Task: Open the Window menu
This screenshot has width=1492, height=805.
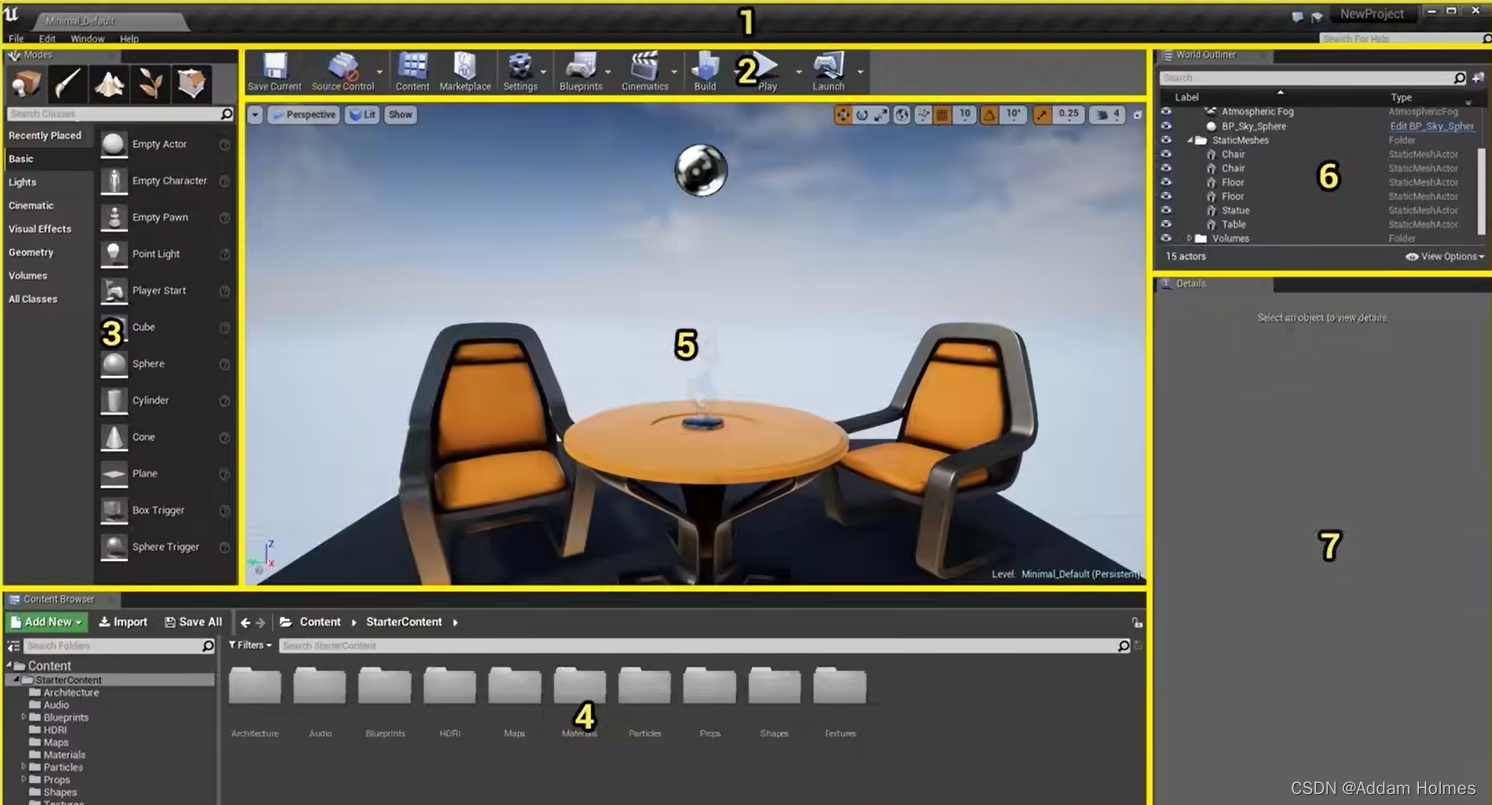Action: [x=87, y=39]
